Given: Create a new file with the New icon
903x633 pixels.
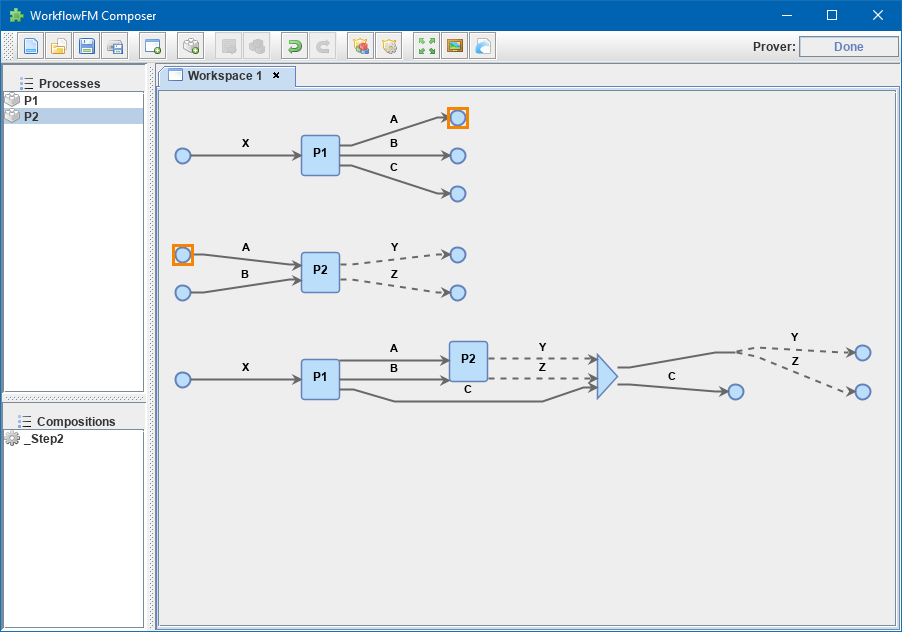Looking at the screenshot, I should 30,46.
